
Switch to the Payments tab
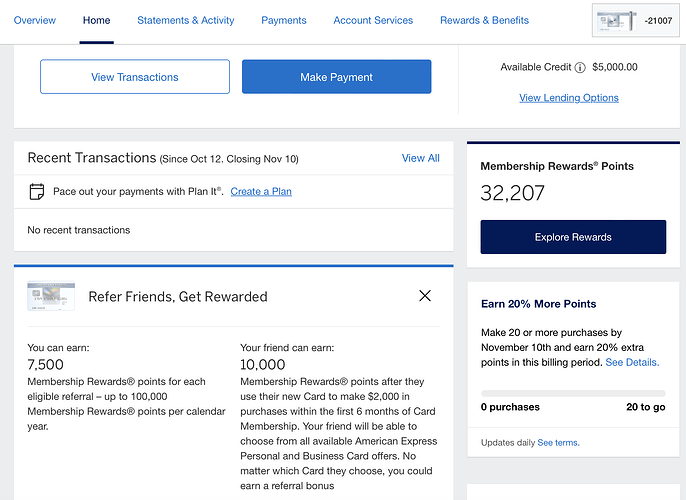(284, 20)
